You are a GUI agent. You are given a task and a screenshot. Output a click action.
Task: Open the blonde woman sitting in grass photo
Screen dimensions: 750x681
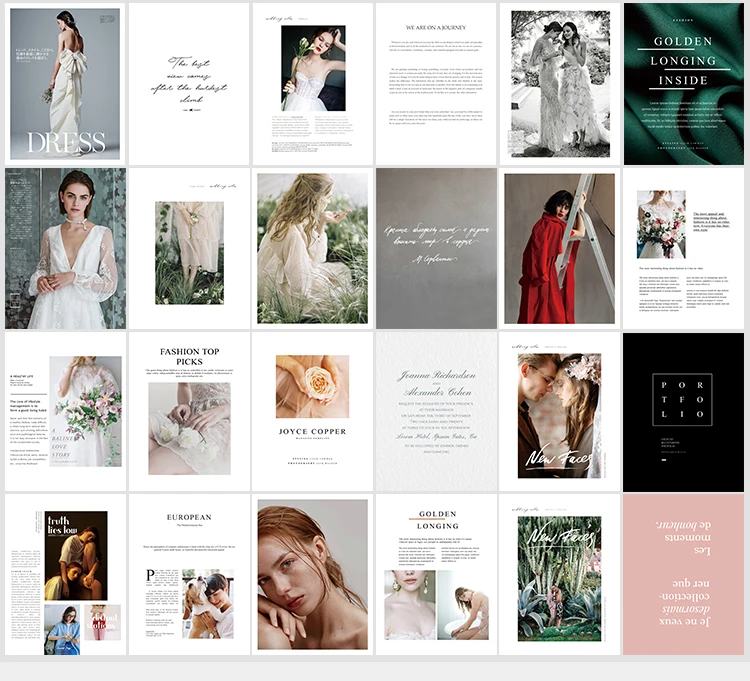coord(312,248)
